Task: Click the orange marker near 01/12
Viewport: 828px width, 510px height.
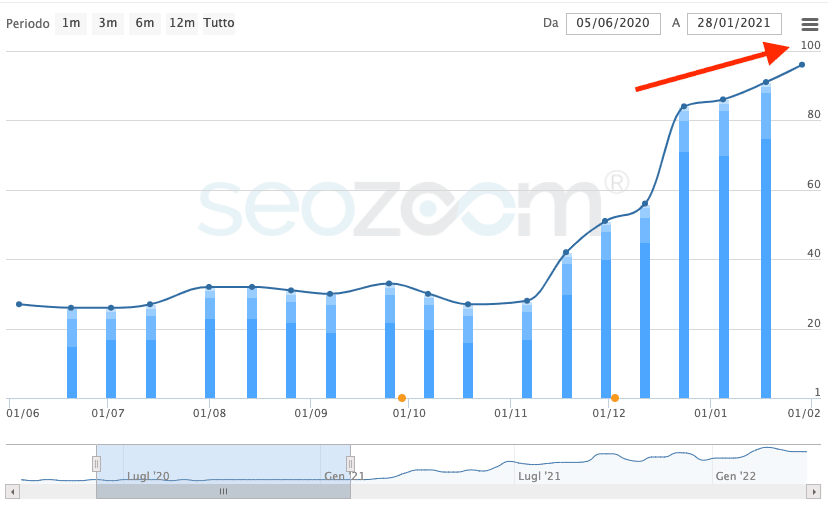Action: [615, 398]
